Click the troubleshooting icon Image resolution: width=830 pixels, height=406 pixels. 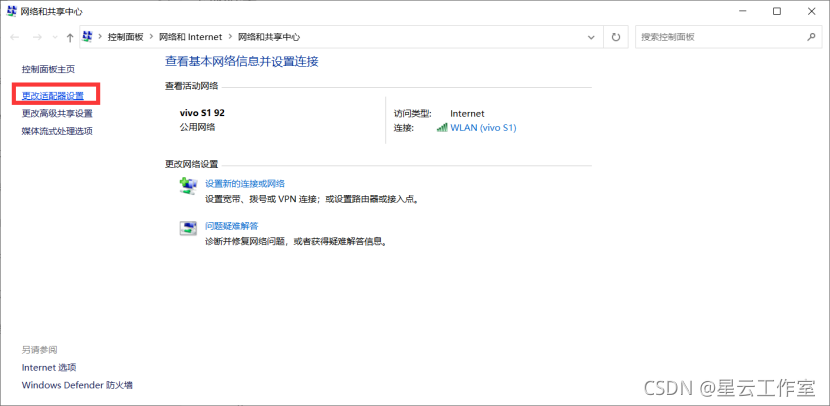[x=188, y=228]
